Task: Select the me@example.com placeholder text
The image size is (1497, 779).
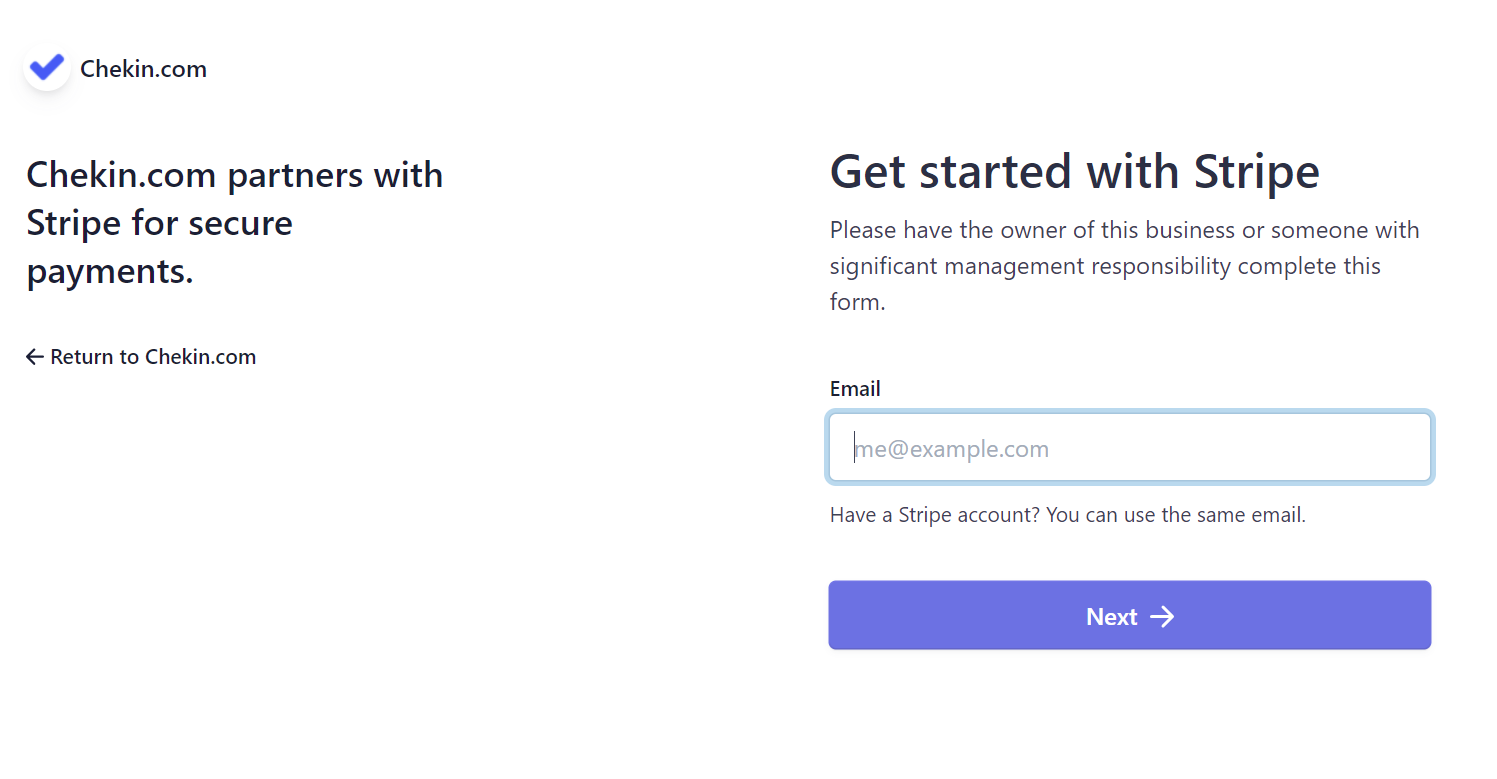Action: (952, 449)
